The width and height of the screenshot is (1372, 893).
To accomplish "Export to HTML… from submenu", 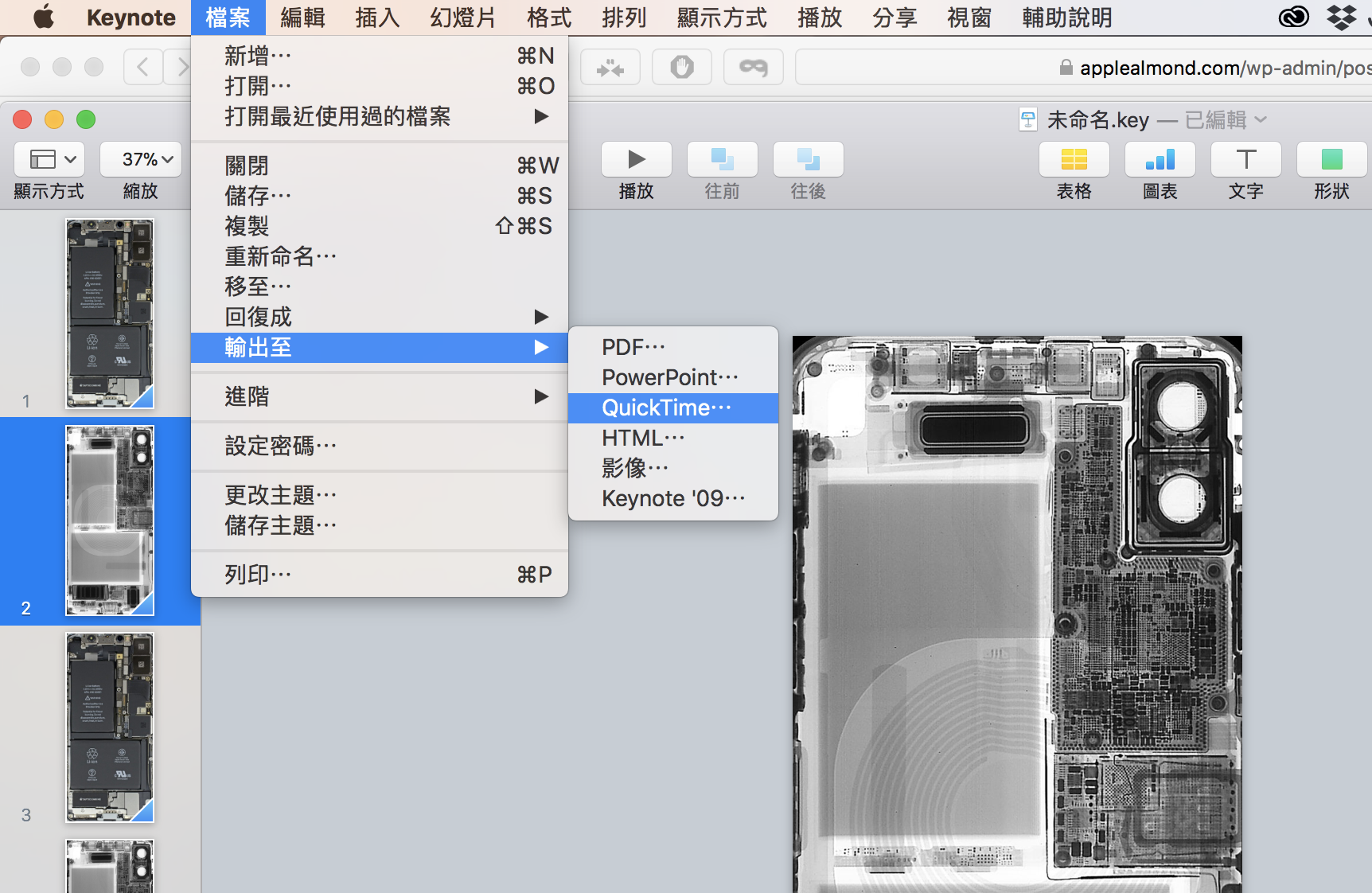I will (673, 438).
